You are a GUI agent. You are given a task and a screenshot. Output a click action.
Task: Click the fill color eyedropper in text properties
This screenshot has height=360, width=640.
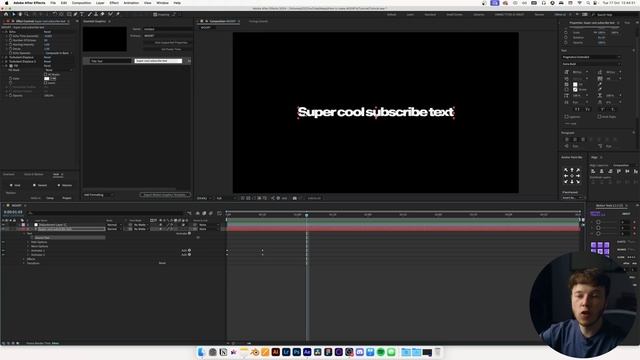click(x=600, y=84)
